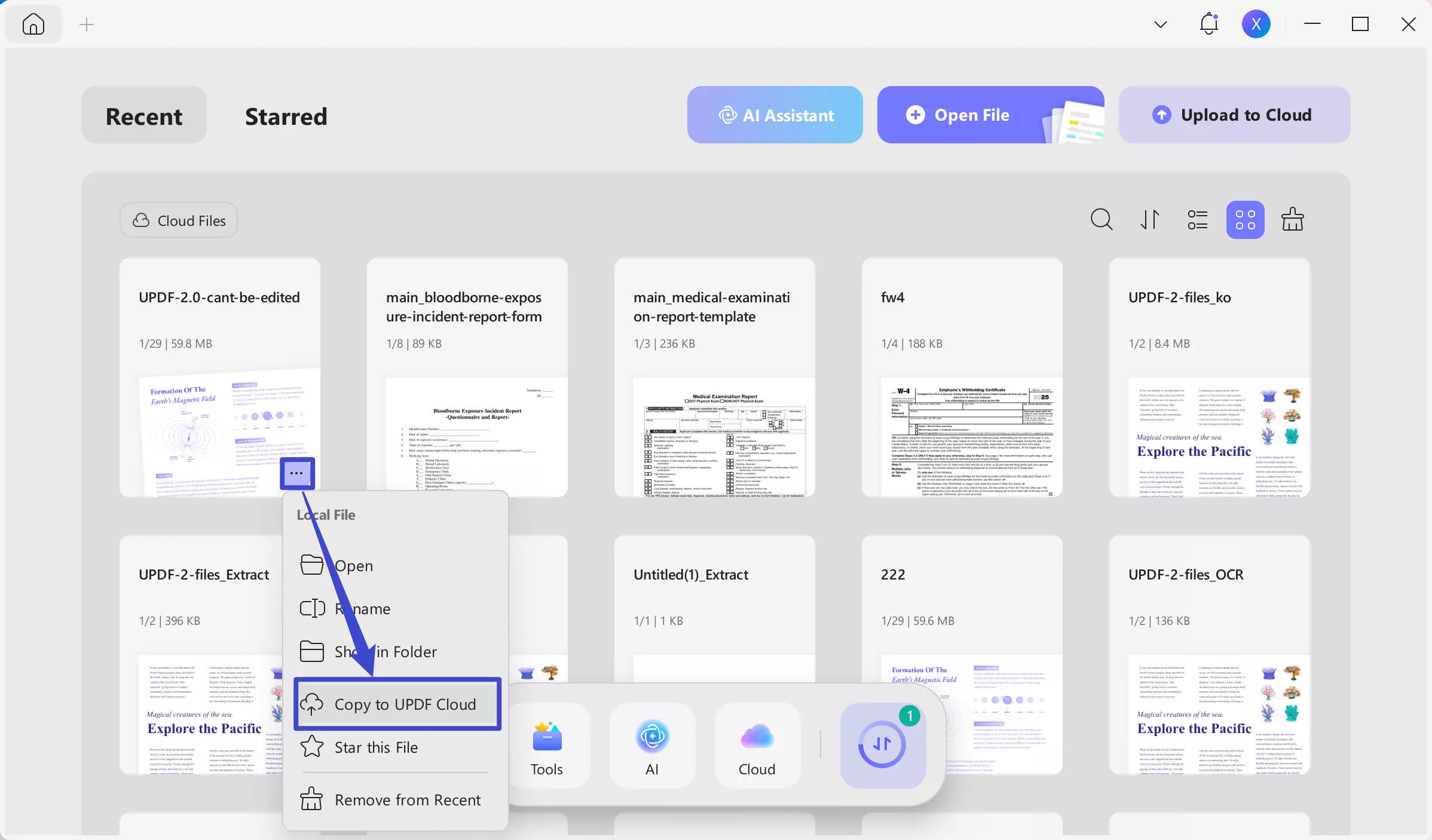Viewport: 1432px width, 840px height.
Task: Click the three-dot more options button
Action: click(297, 473)
